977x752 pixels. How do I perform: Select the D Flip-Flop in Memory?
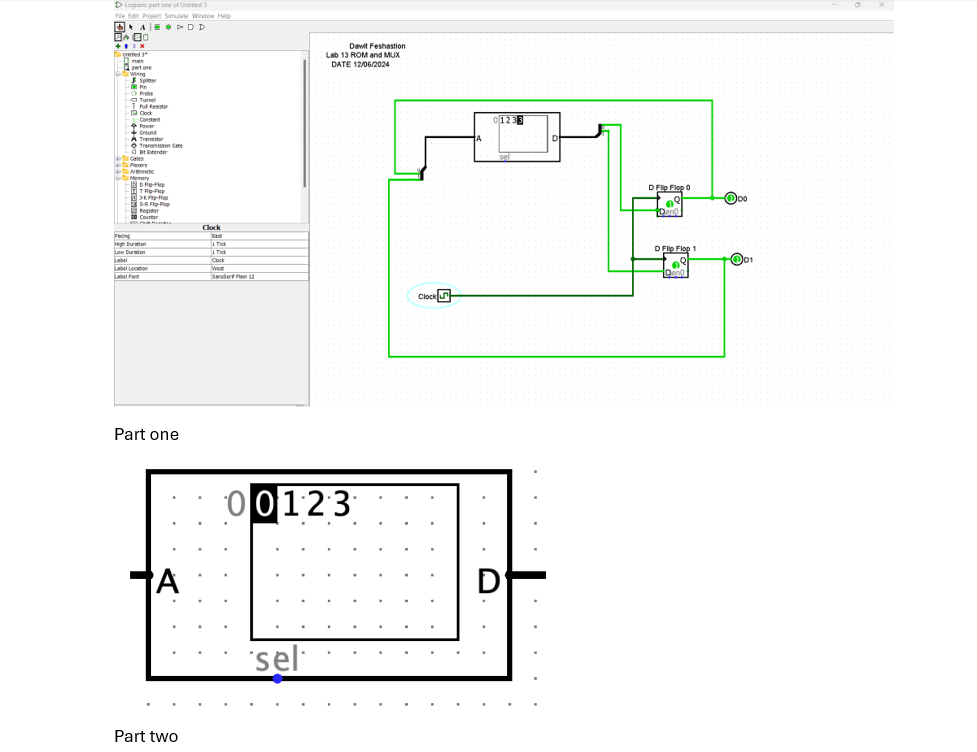152,185
